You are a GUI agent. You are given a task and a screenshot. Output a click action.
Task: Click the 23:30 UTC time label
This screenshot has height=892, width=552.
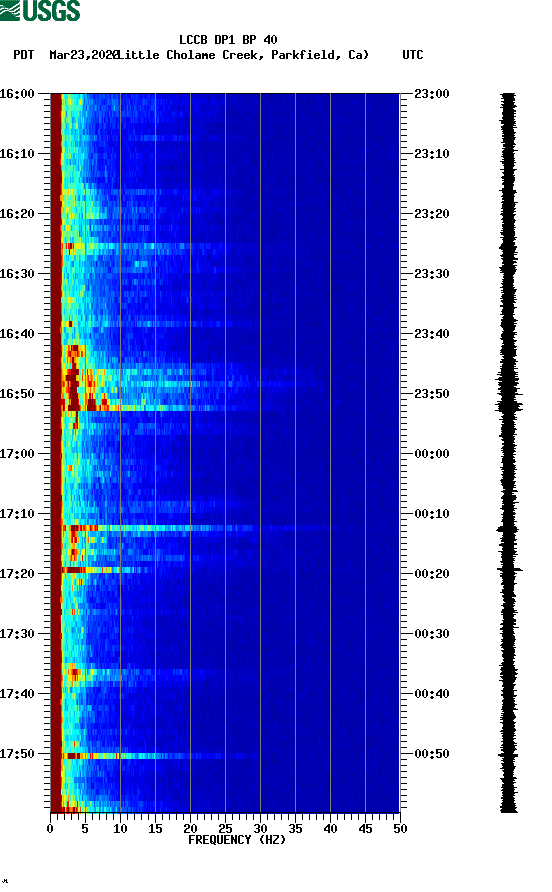[x=432, y=274]
